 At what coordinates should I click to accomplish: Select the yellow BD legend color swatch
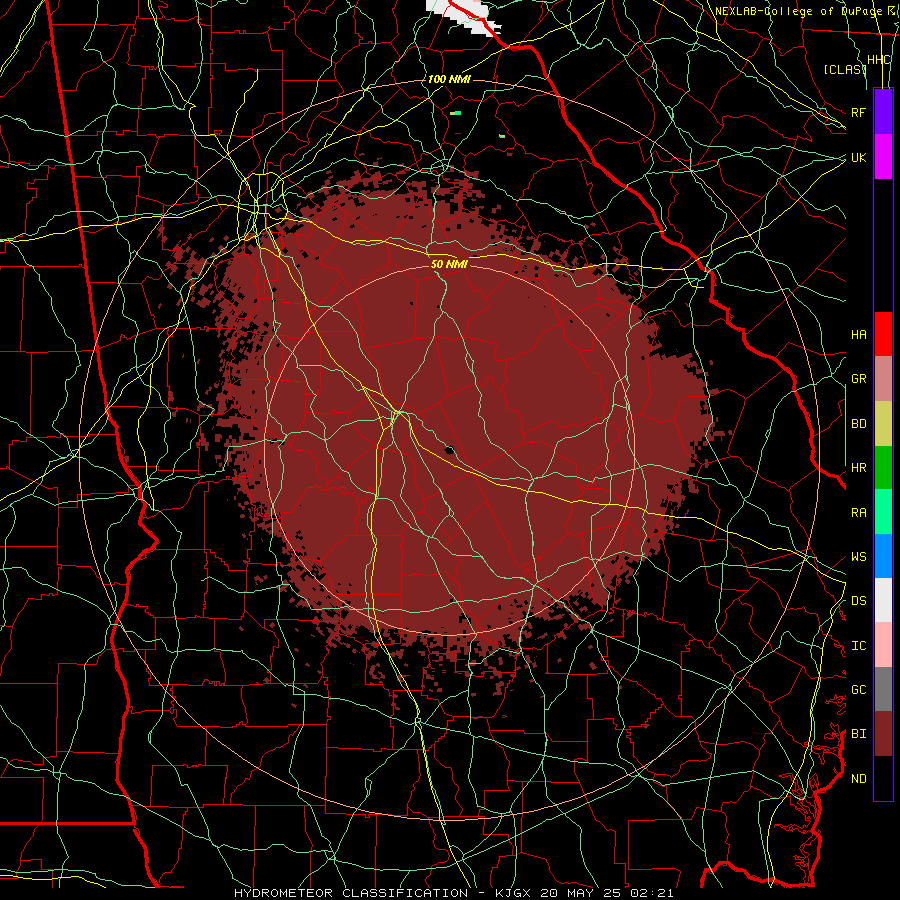coord(883,424)
